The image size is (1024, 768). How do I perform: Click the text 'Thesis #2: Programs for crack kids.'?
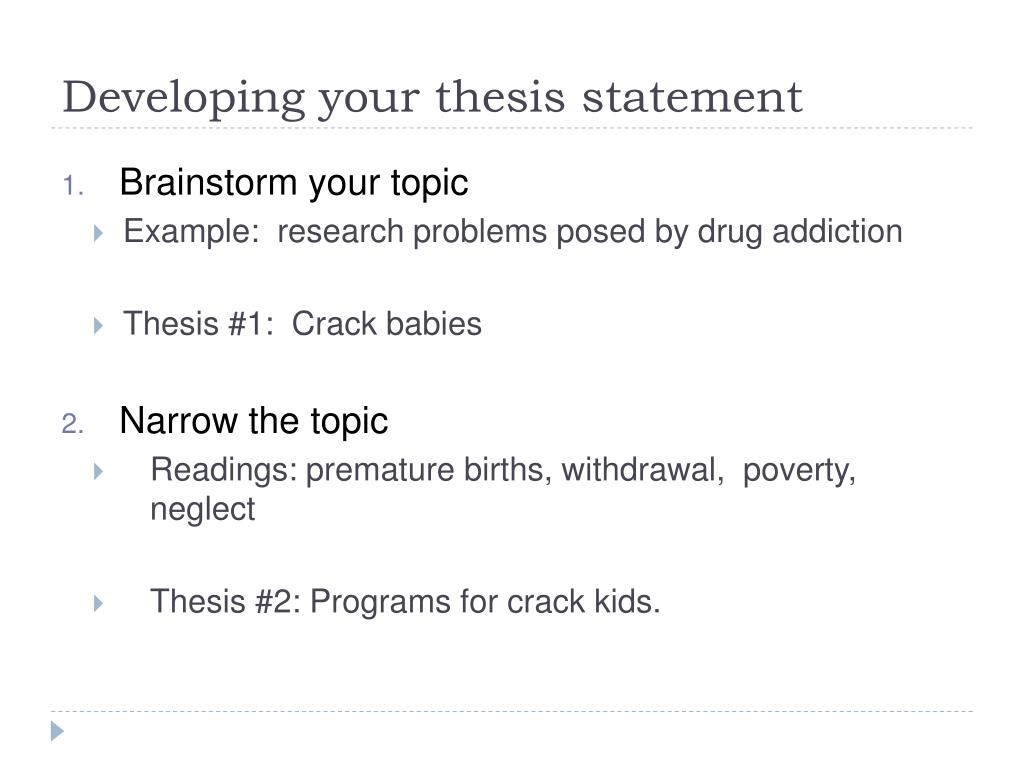(x=406, y=601)
